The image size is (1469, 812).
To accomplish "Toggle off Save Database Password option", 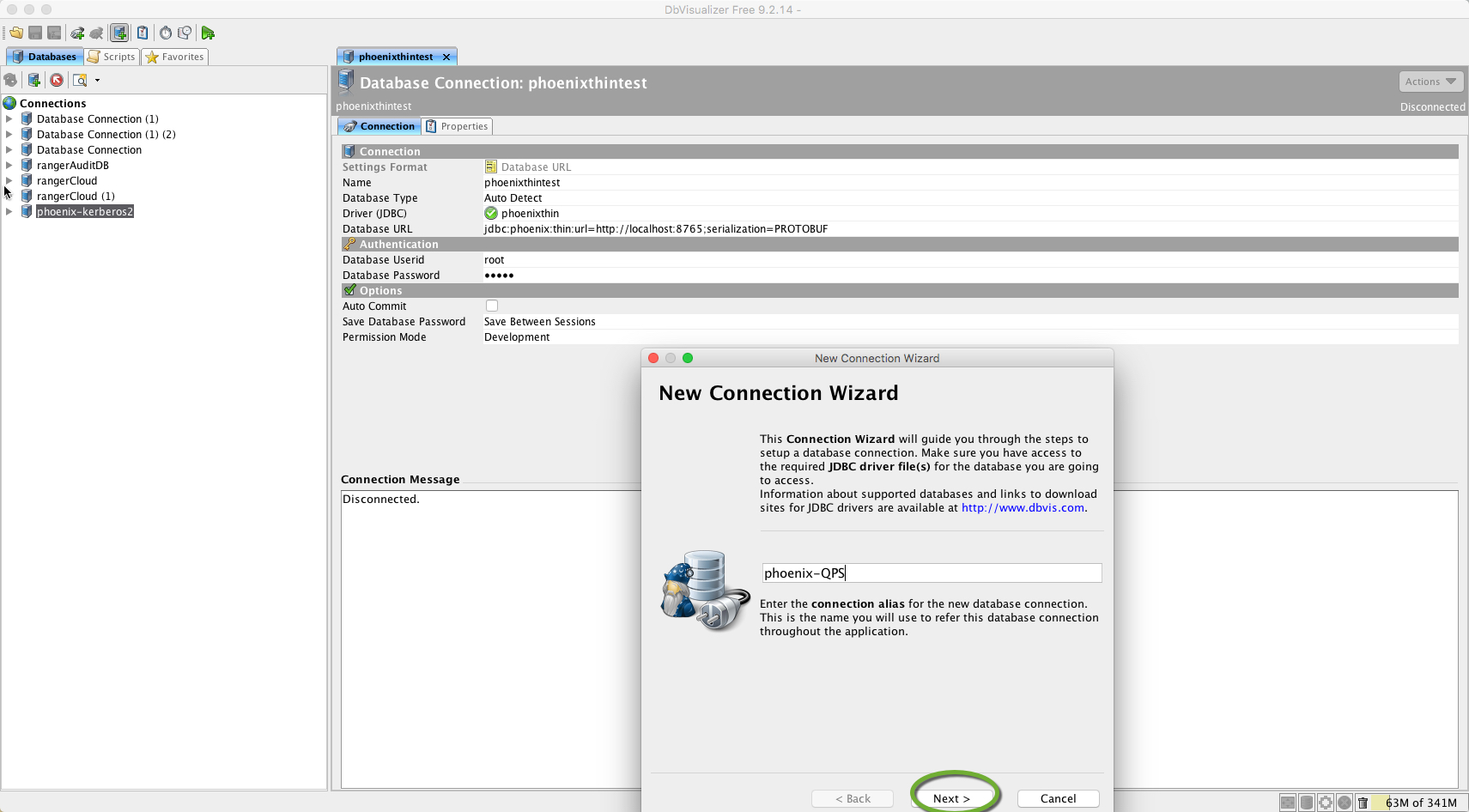I will pos(539,321).
